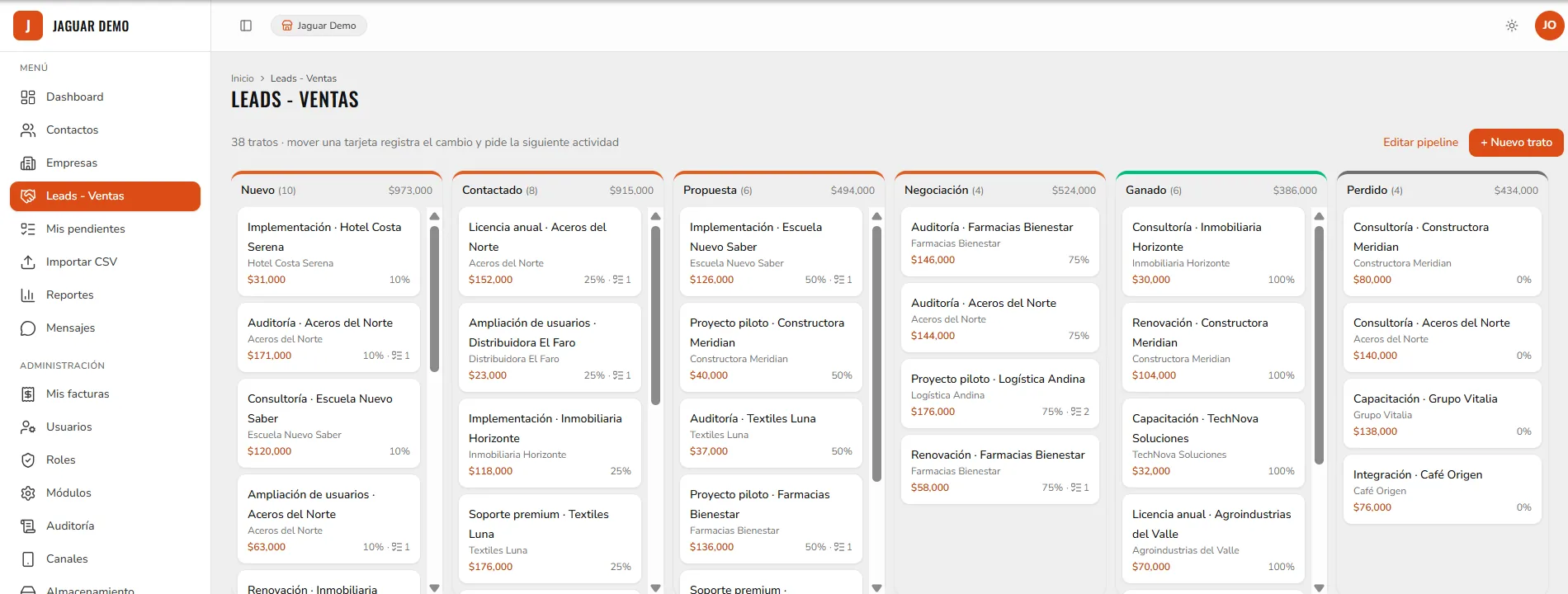Screen dimensions: 1568x594
Task: Open Mis facturas invoice icon
Action: 28,394
